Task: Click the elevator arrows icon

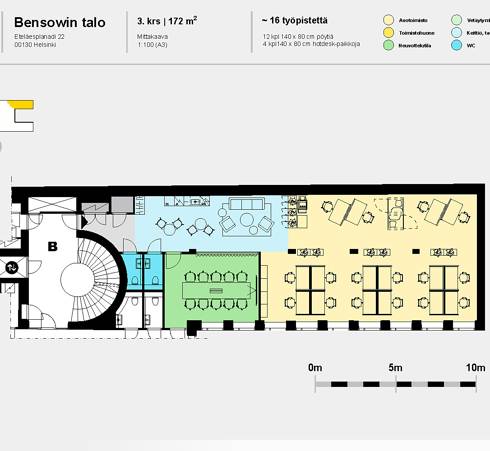Action: coord(12,268)
